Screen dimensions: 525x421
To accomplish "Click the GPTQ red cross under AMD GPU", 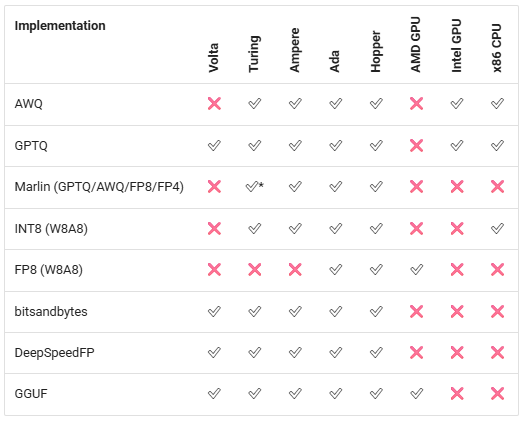I will pyautogui.click(x=417, y=145).
